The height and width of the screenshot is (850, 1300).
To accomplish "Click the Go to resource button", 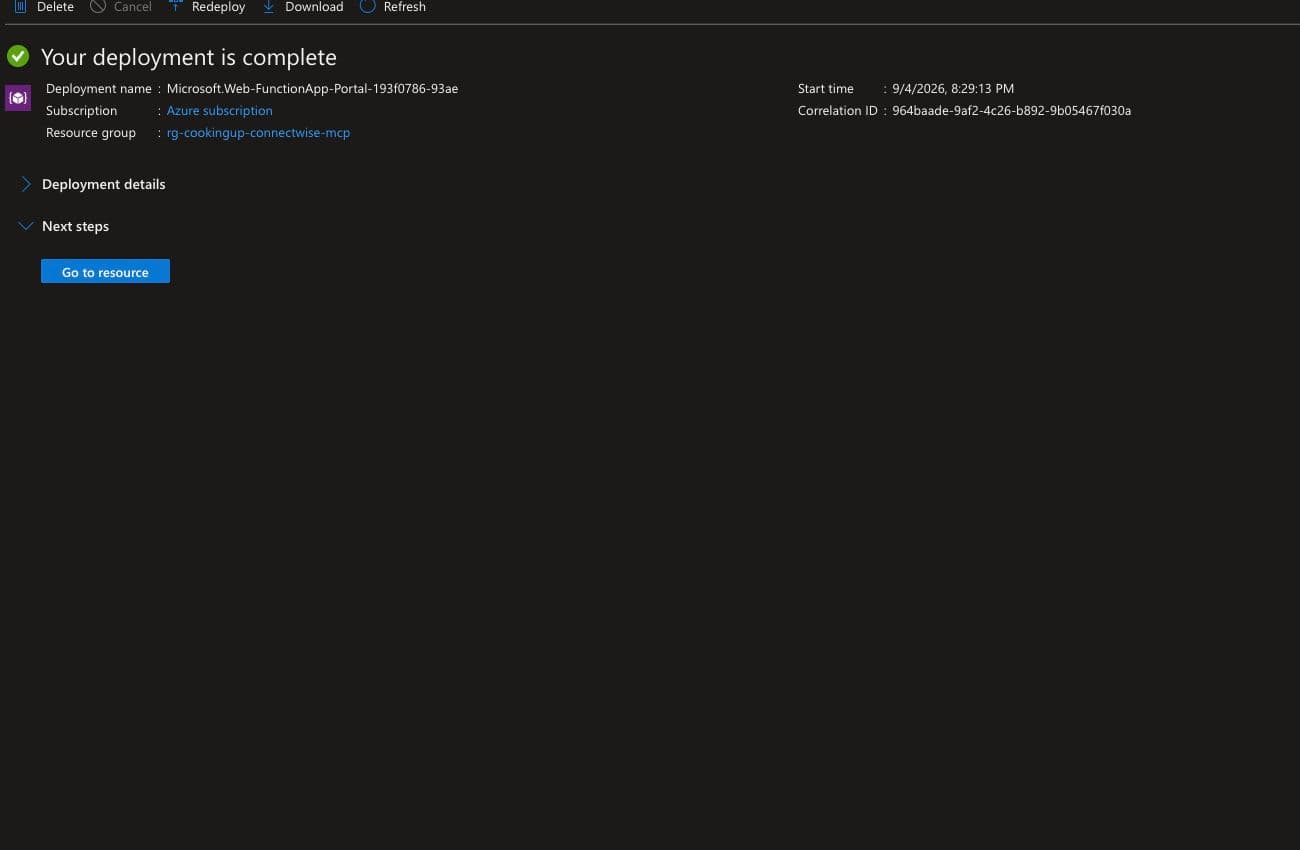I will click(x=105, y=271).
